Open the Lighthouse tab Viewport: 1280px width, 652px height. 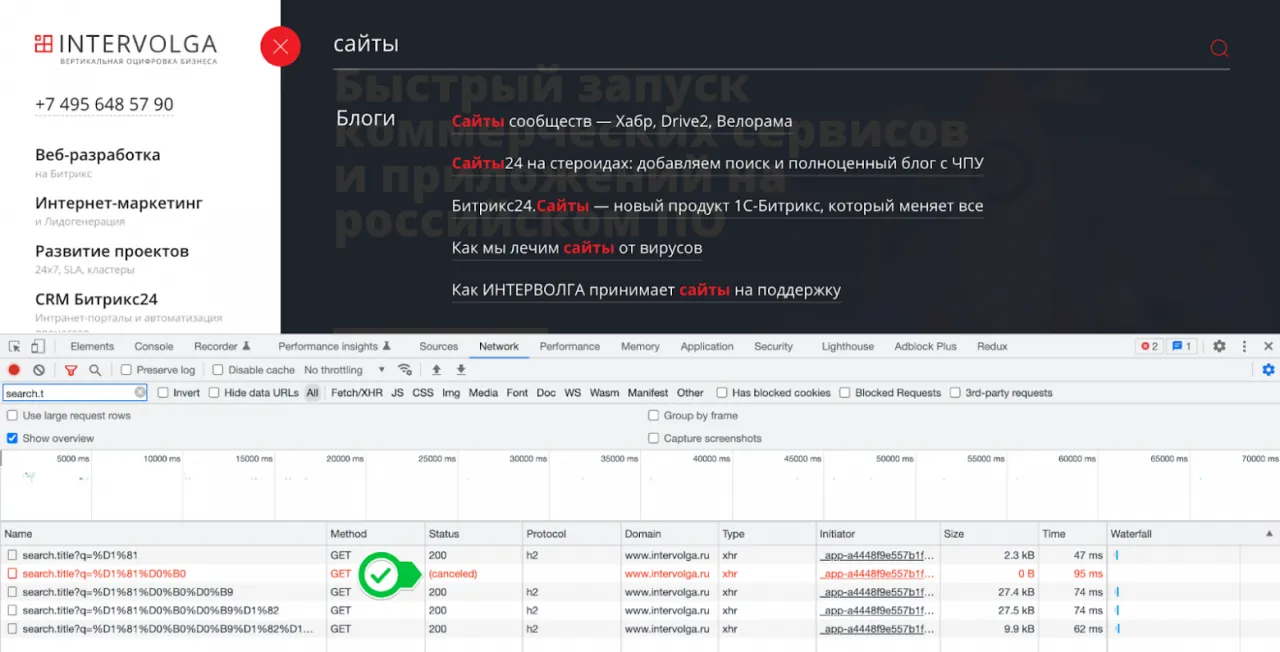pyautogui.click(x=847, y=346)
